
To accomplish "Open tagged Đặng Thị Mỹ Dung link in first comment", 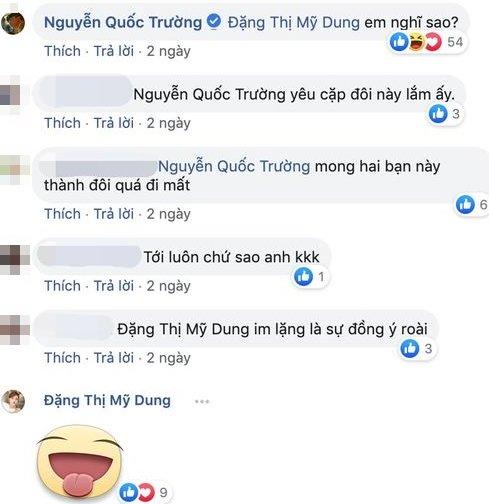I will pos(294,23).
